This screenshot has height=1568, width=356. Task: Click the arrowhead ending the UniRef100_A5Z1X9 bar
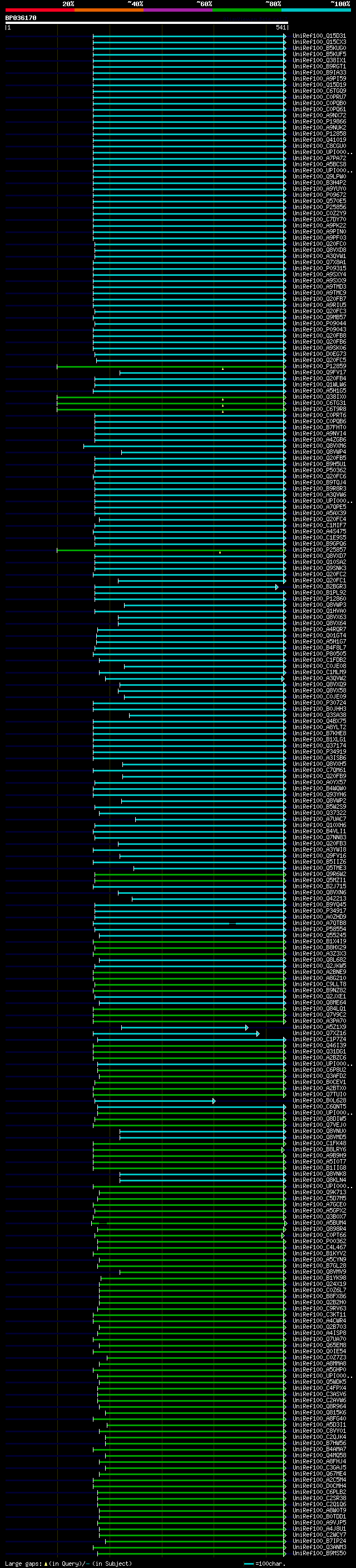click(246, 1027)
